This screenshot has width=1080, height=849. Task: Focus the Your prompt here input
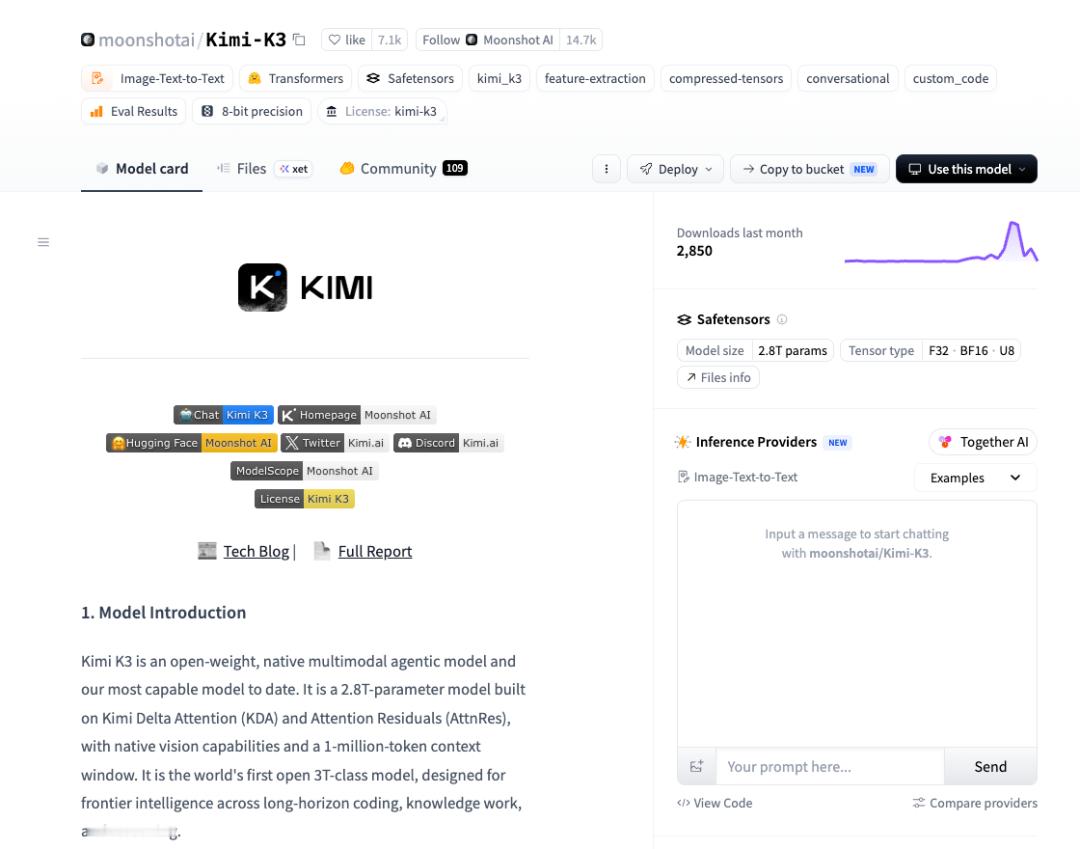tap(830, 766)
